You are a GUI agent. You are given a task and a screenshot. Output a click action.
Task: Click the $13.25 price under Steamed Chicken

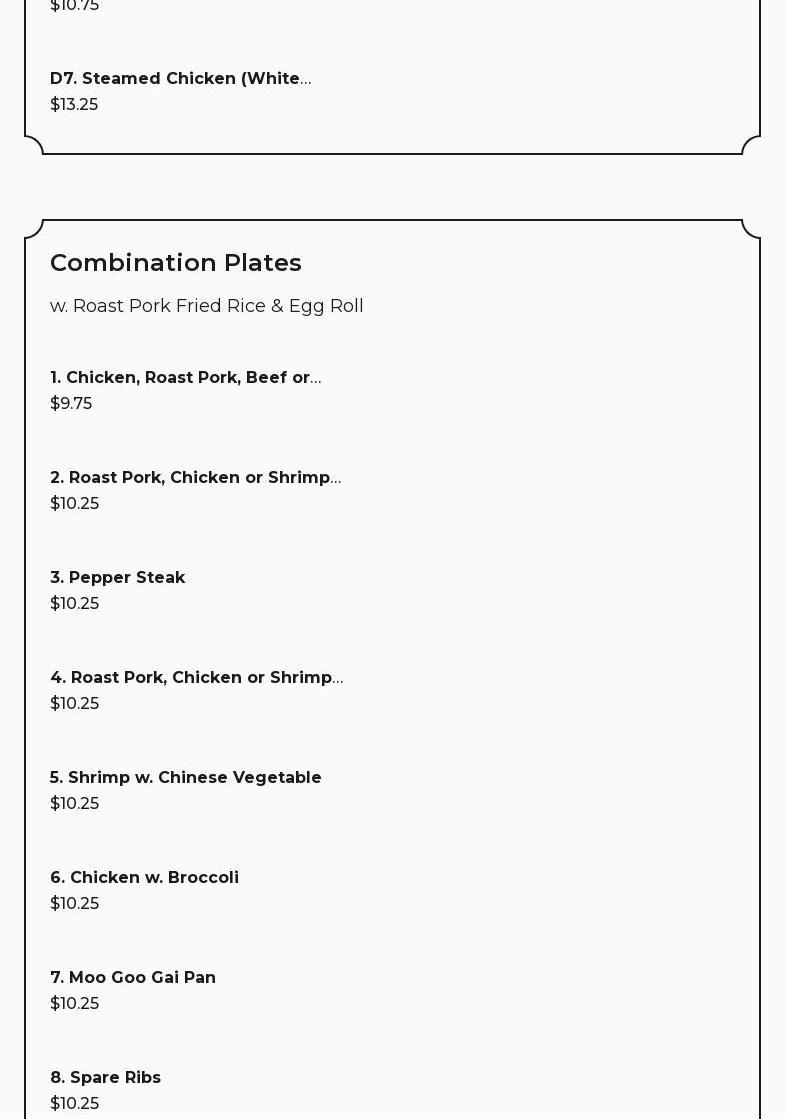(x=74, y=104)
